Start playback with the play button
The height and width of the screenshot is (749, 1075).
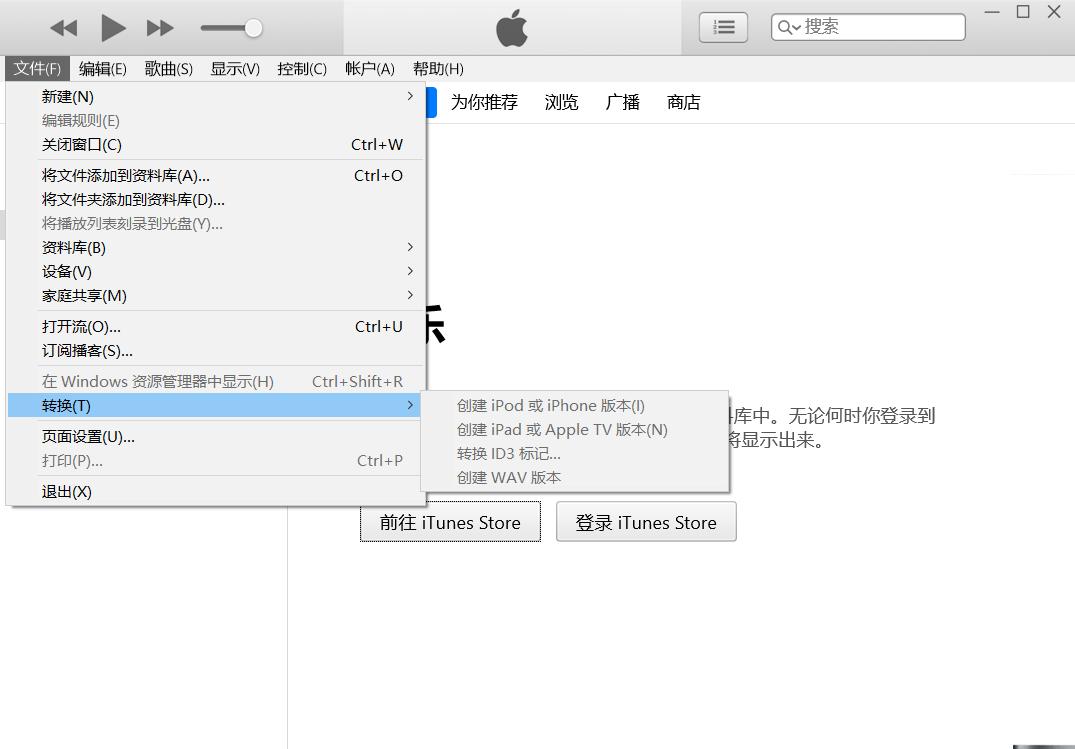[113, 28]
